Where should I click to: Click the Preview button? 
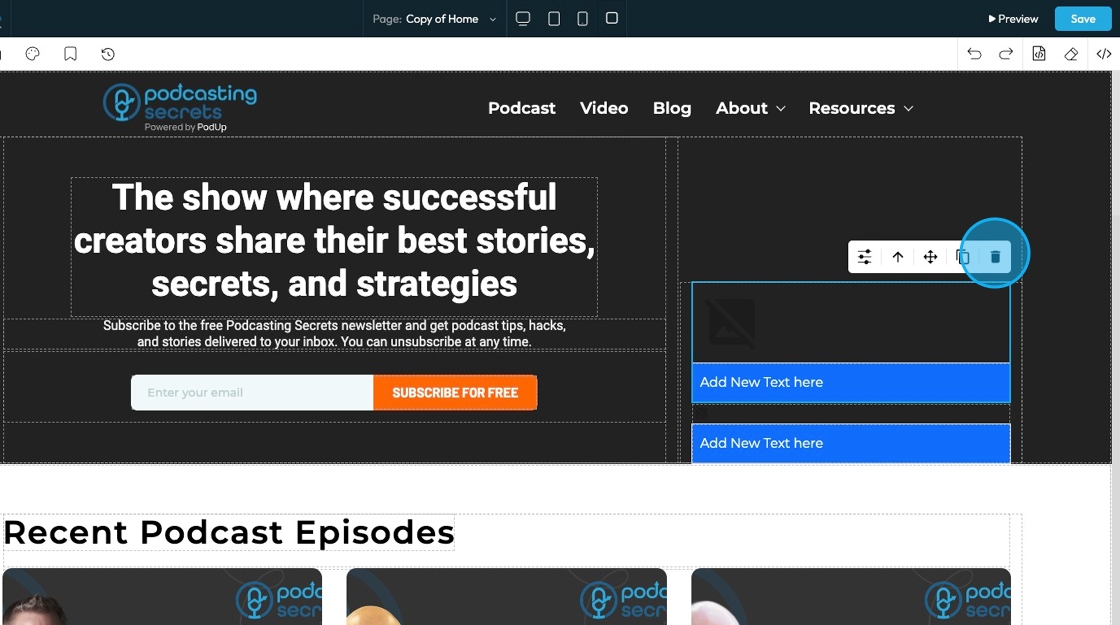[1013, 19]
